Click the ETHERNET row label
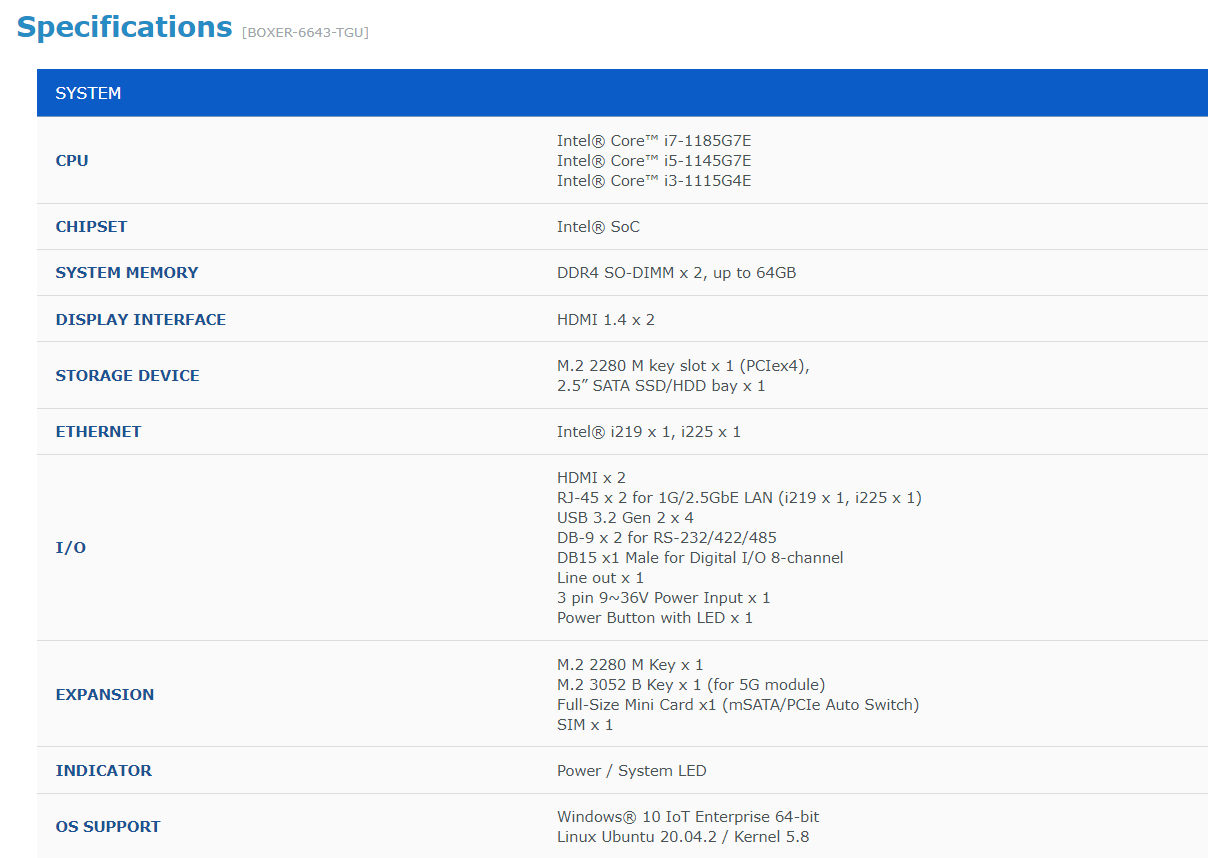The image size is (1208, 858). tap(99, 432)
